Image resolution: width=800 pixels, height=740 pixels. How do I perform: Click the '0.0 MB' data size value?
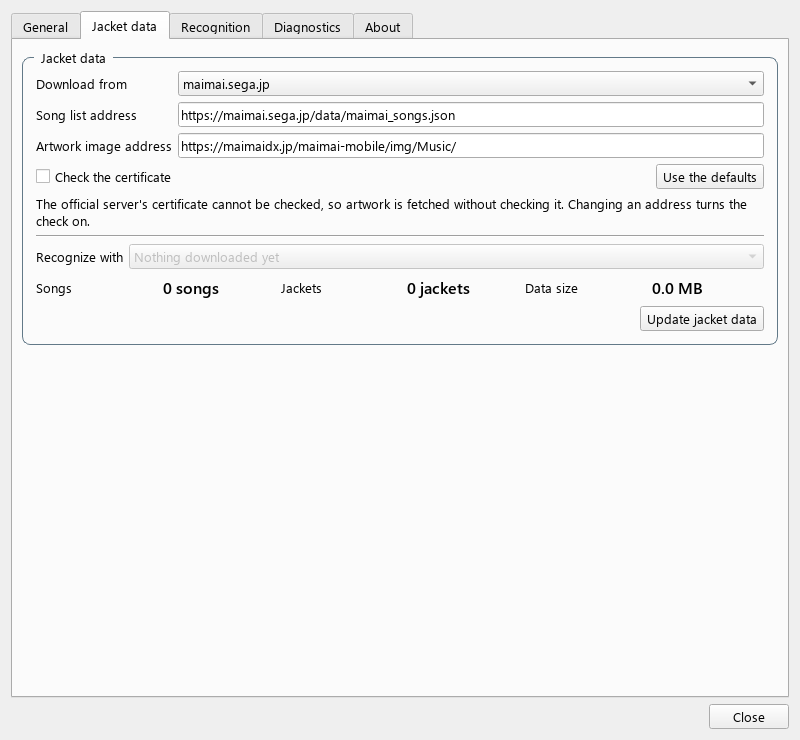pyautogui.click(x=677, y=289)
